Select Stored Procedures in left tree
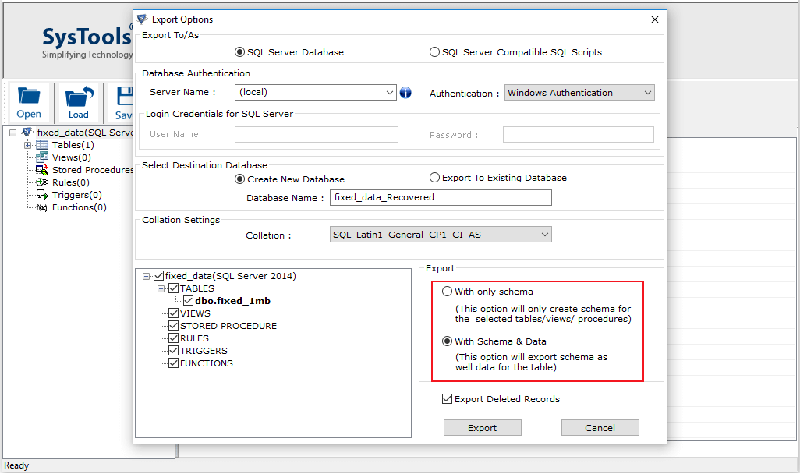Viewport: 800px width, 474px height. (x=92, y=170)
